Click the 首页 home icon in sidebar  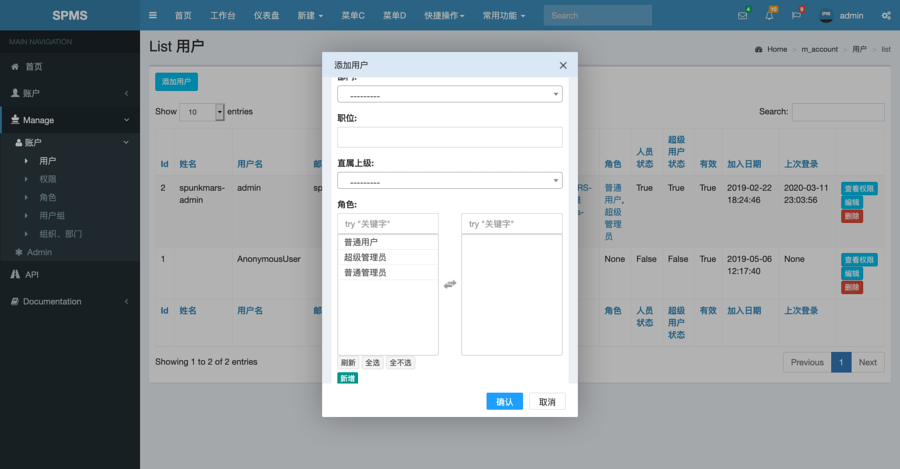point(15,67)
